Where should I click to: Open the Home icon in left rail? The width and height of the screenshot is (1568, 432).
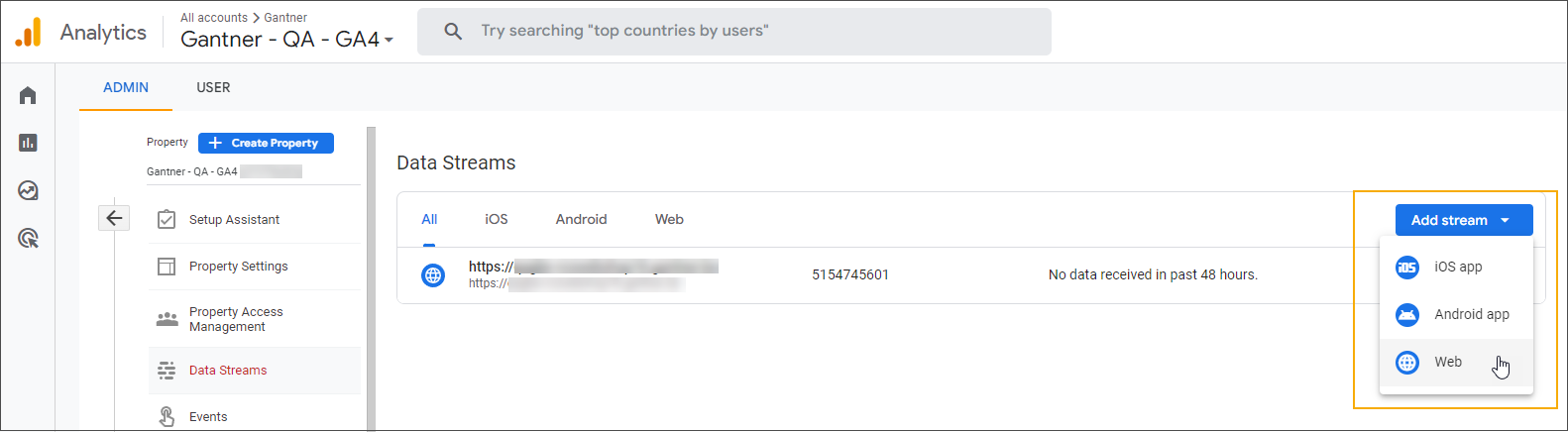coord(28,95)
